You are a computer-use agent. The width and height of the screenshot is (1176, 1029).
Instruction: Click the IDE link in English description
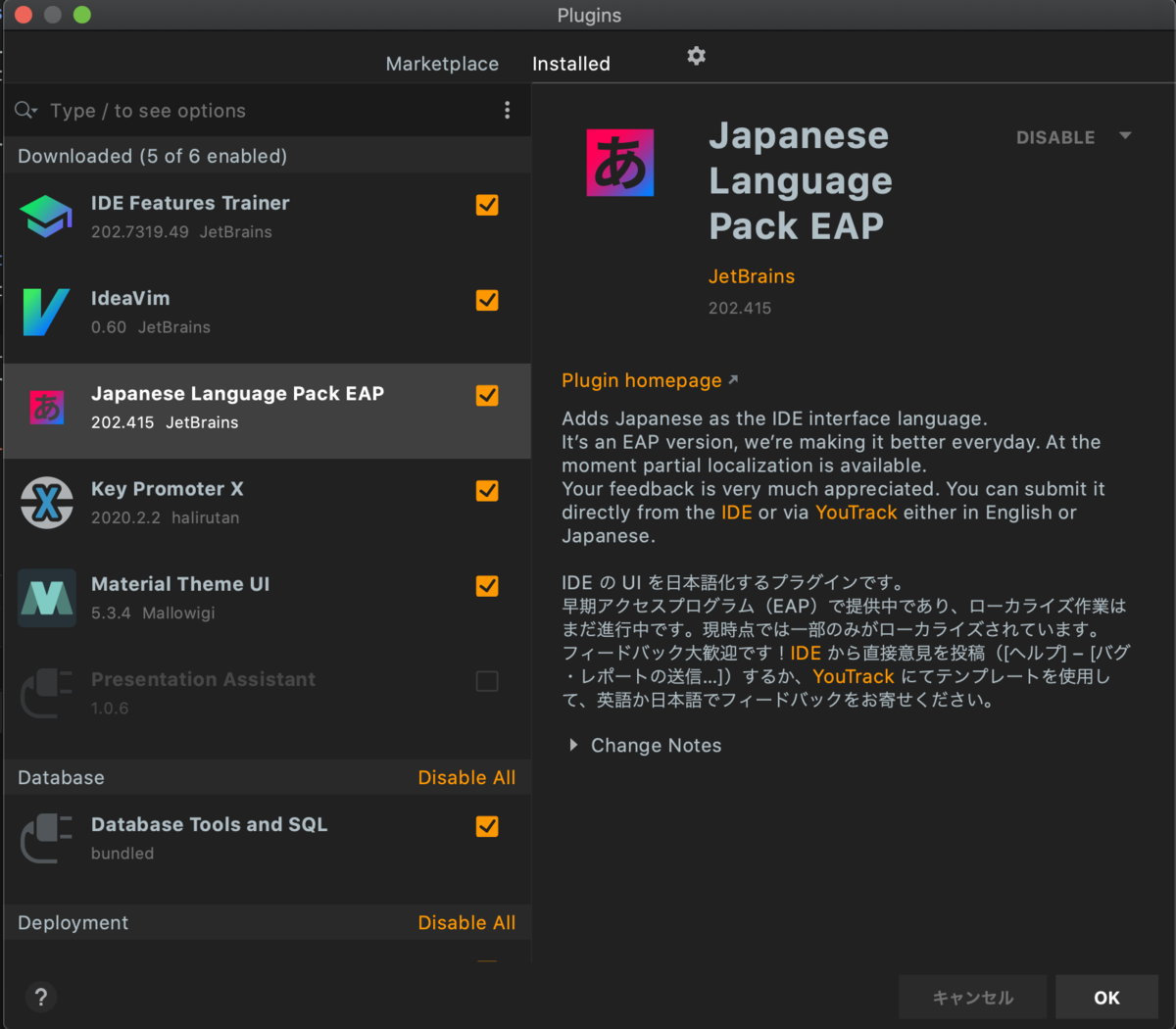737,513
